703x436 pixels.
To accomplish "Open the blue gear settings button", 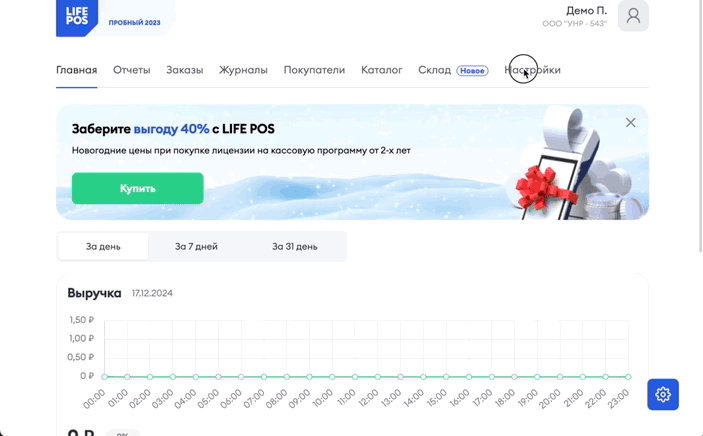I will click(x=663, y=395).
